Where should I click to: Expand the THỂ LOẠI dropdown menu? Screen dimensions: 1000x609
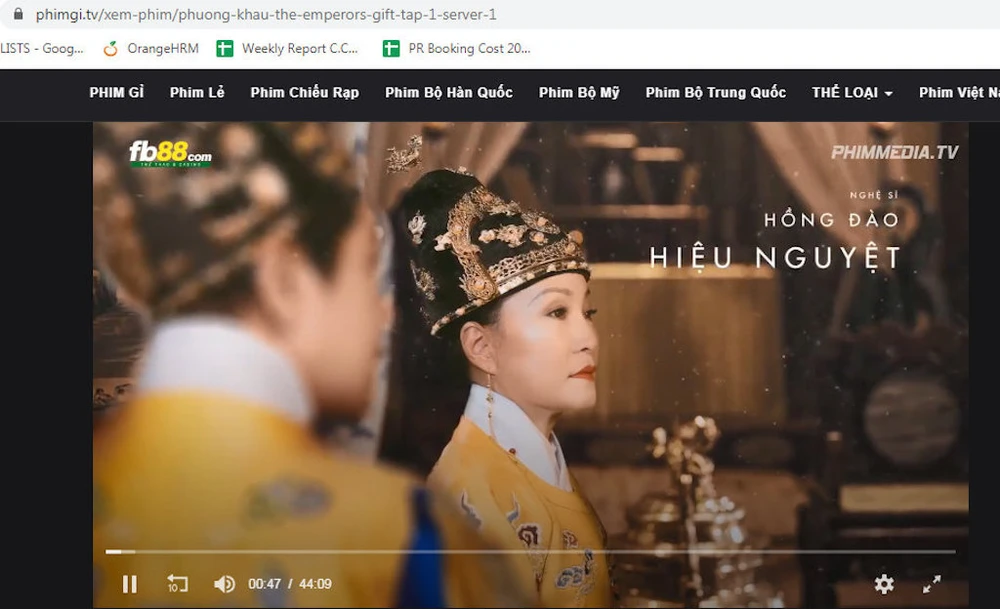(x=852, y=92)
